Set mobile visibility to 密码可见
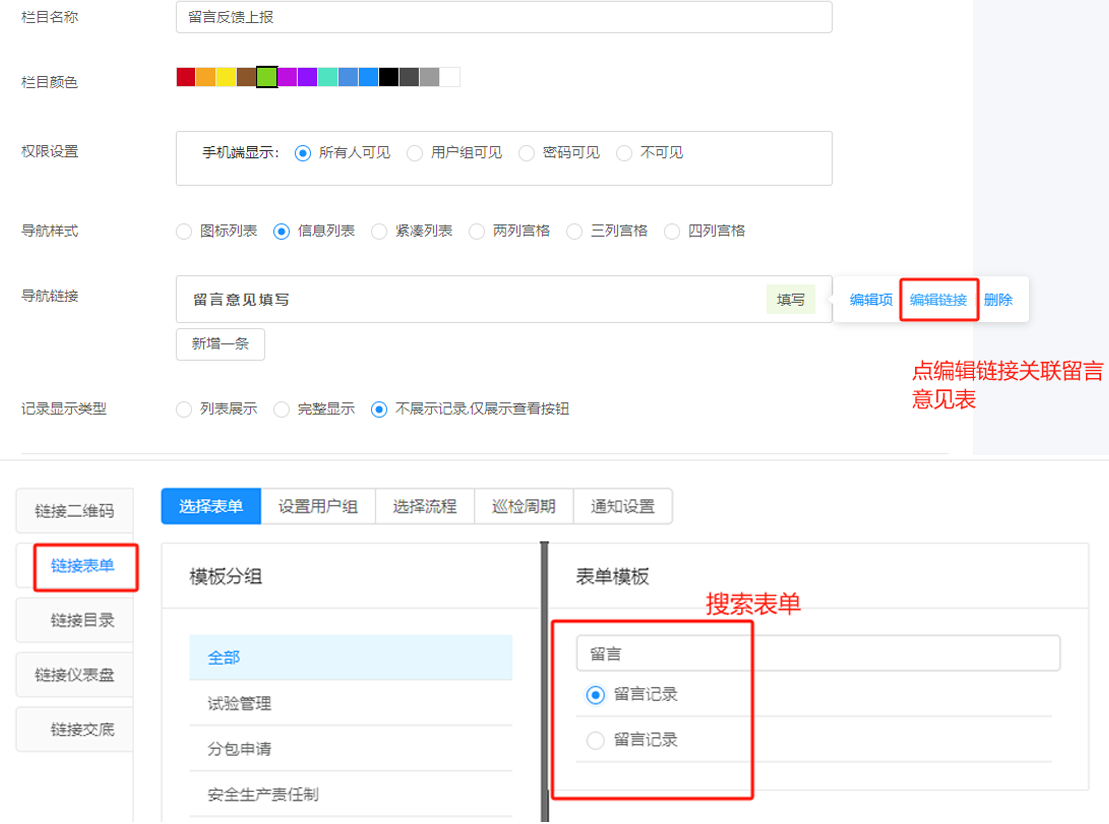The width and height of the screenshot is (1109, 824). 527,153
